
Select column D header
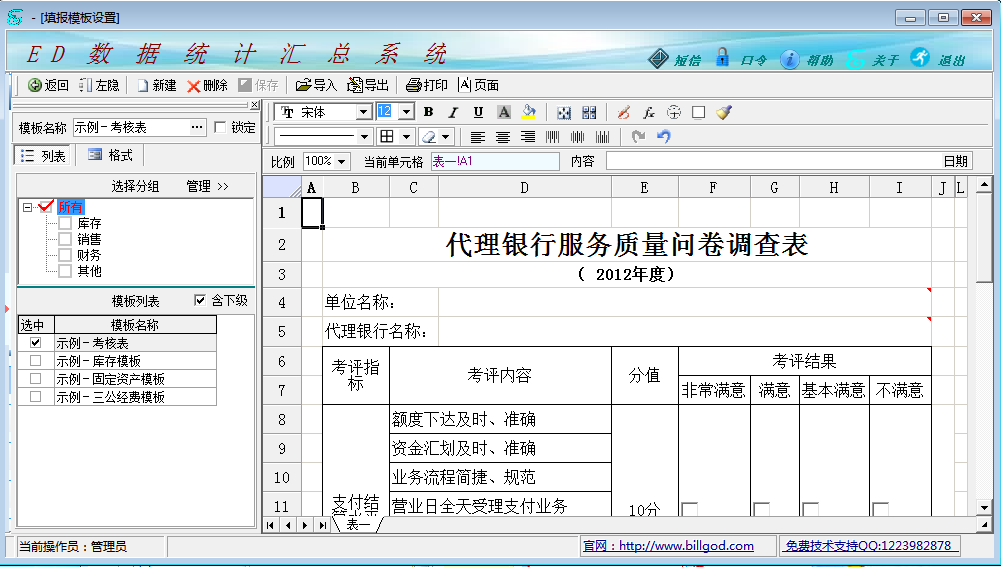coord(525,188)
